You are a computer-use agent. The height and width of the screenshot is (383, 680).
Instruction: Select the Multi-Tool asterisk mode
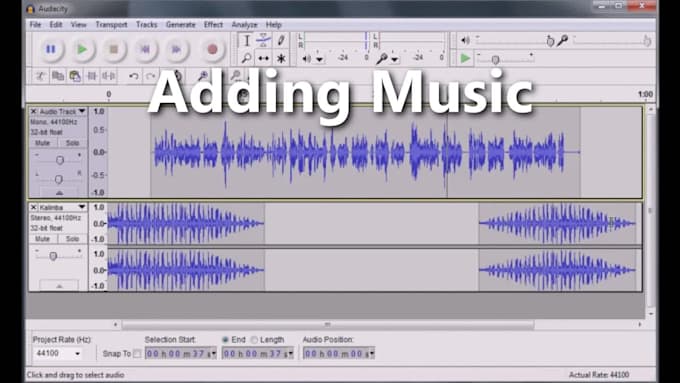click(x=281, y=58)
